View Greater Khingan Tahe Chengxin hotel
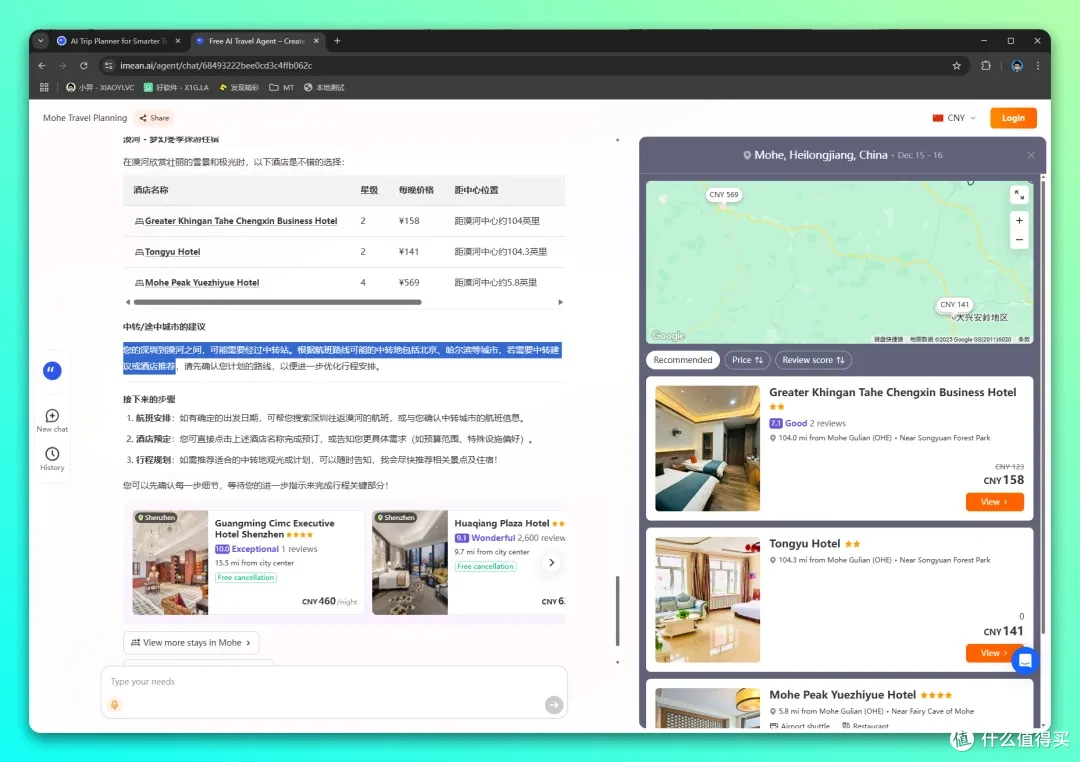 pyautogui.click(x=994, y=502)
